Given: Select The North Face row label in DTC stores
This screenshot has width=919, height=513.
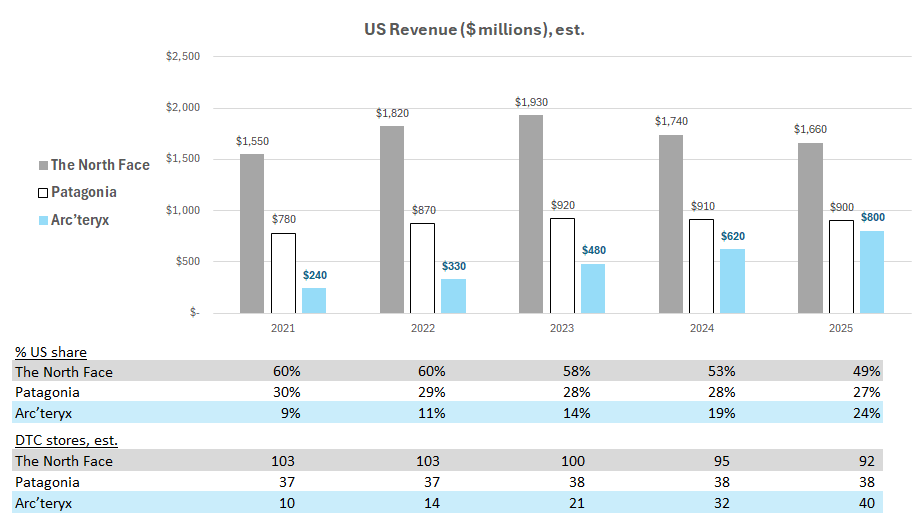Looking at the screenshot, I should click(64, 461).
